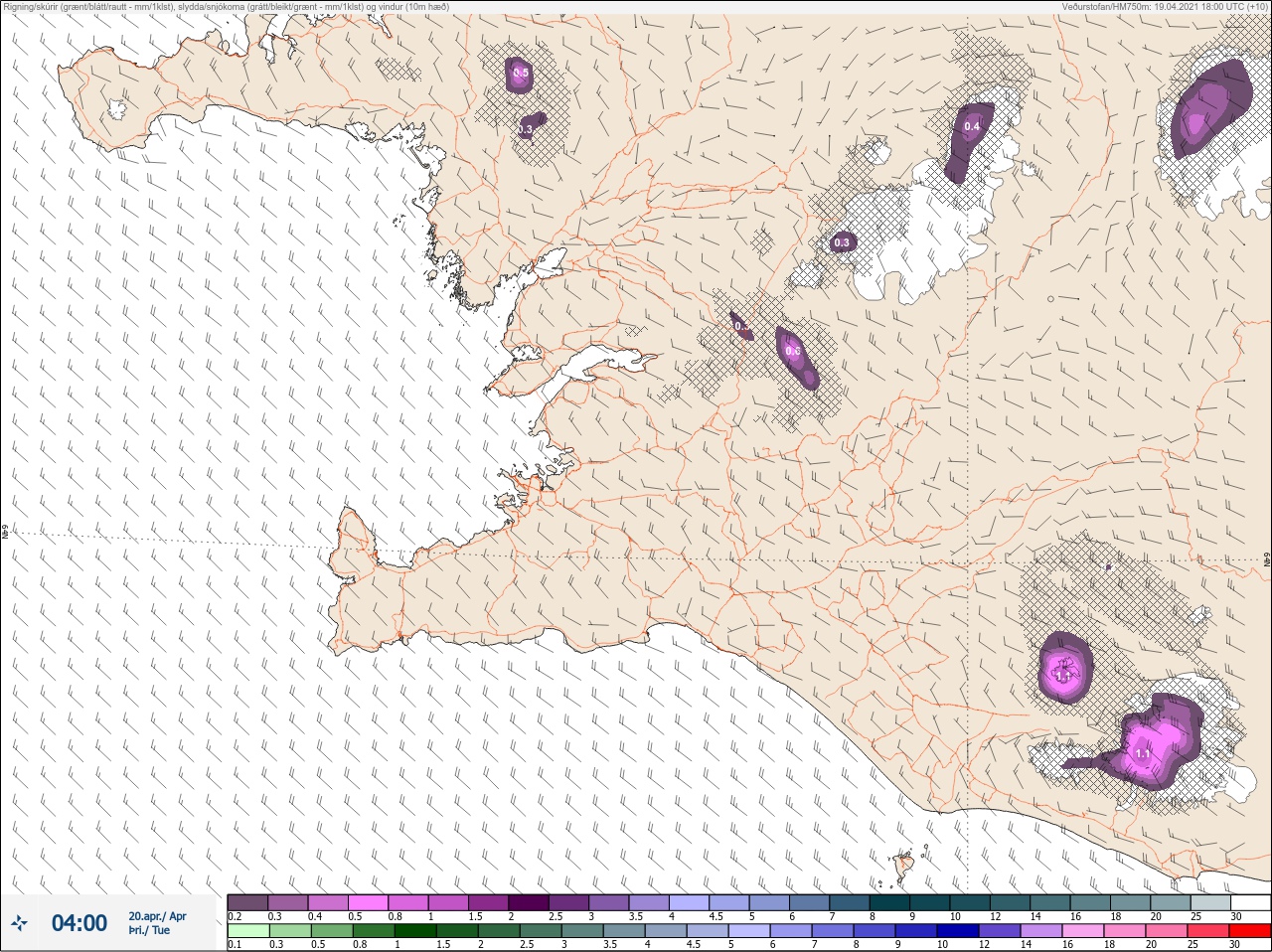
Task: Pick the 0.2–0.3 swatch in the top legend row
Action: click(248, 902)
